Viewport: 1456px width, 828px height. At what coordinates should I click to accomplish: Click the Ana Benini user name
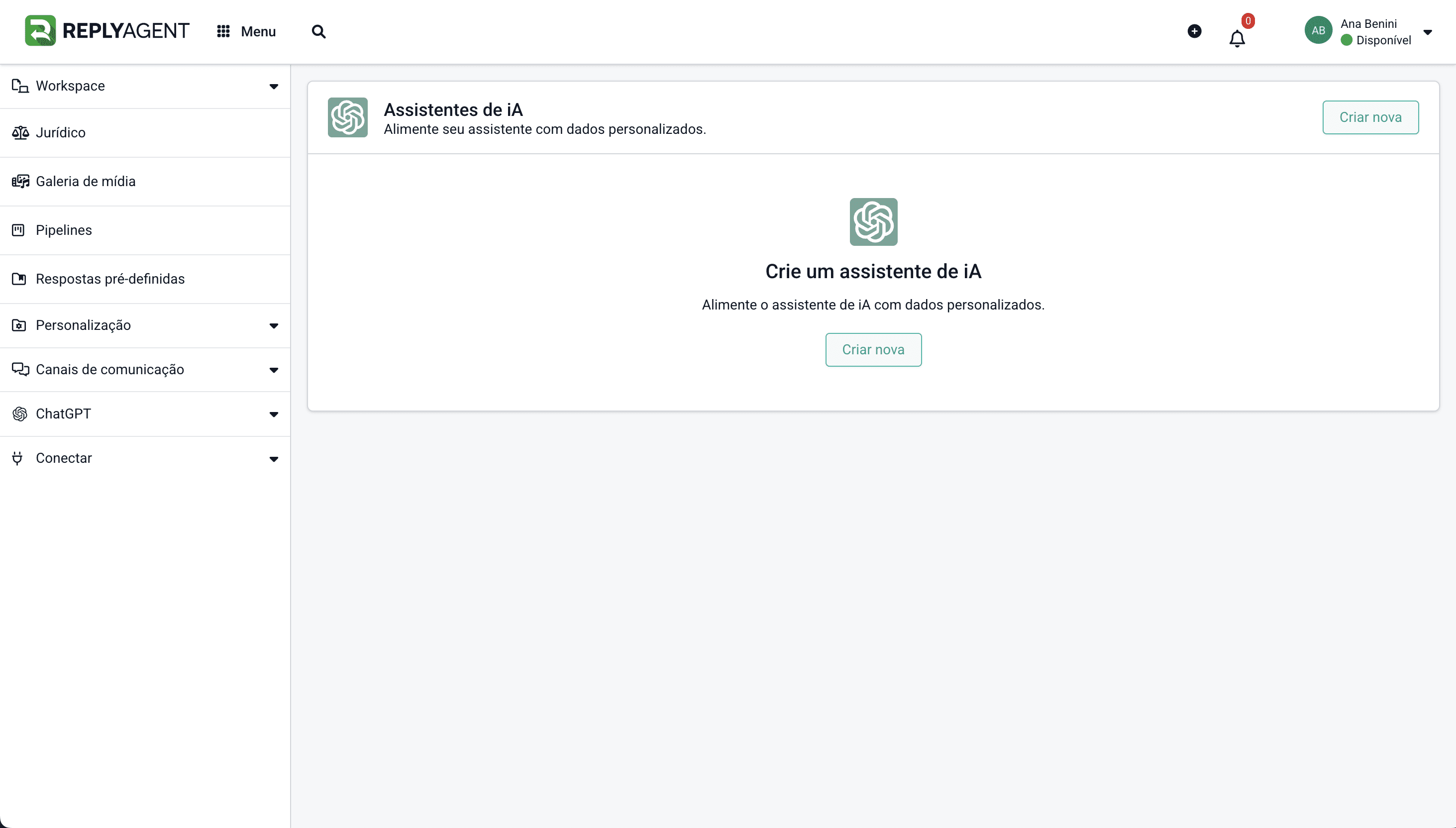(x=1368, y=23)
